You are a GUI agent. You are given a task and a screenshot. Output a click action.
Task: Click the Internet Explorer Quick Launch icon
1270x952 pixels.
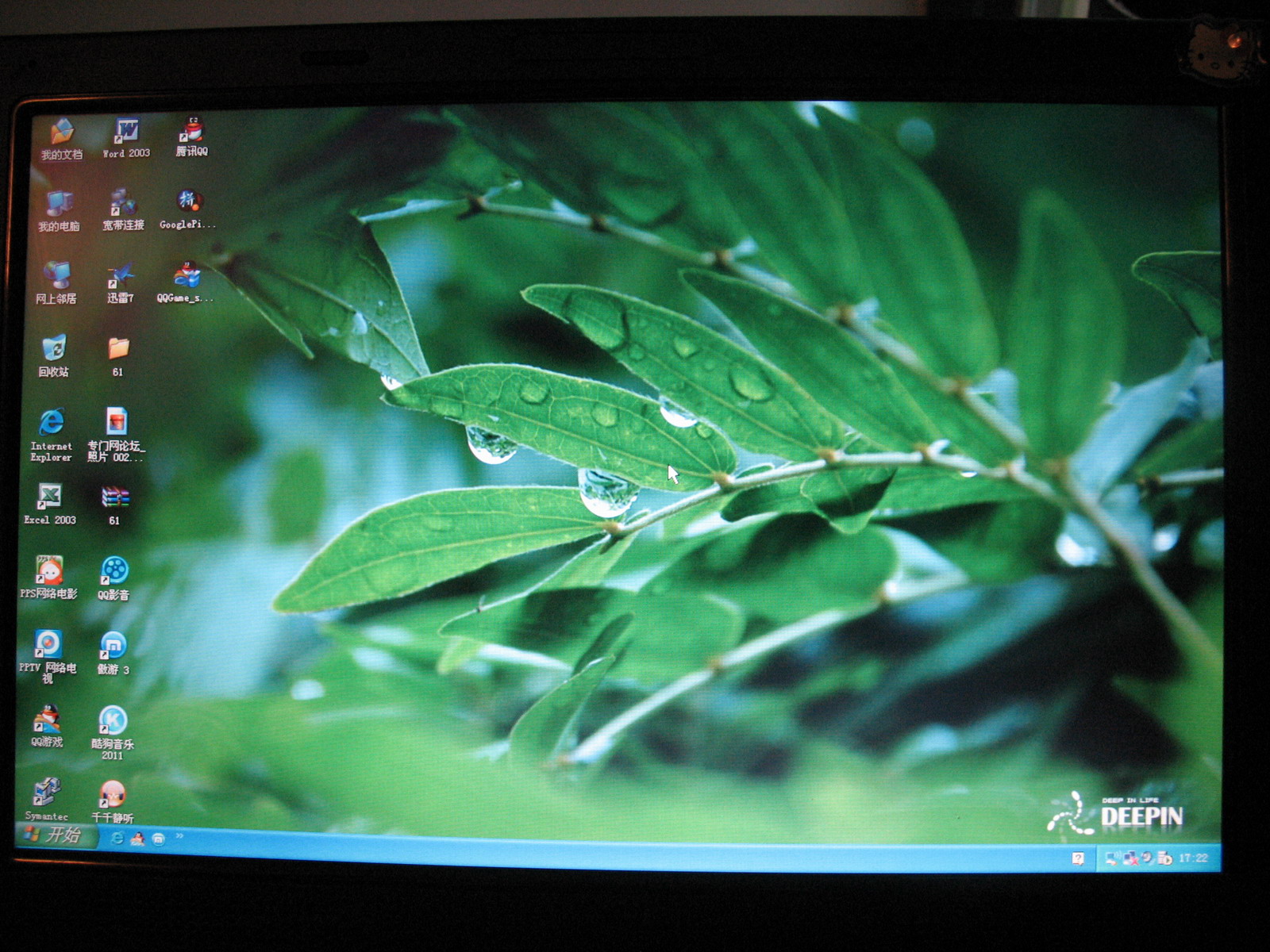(117, 838)
